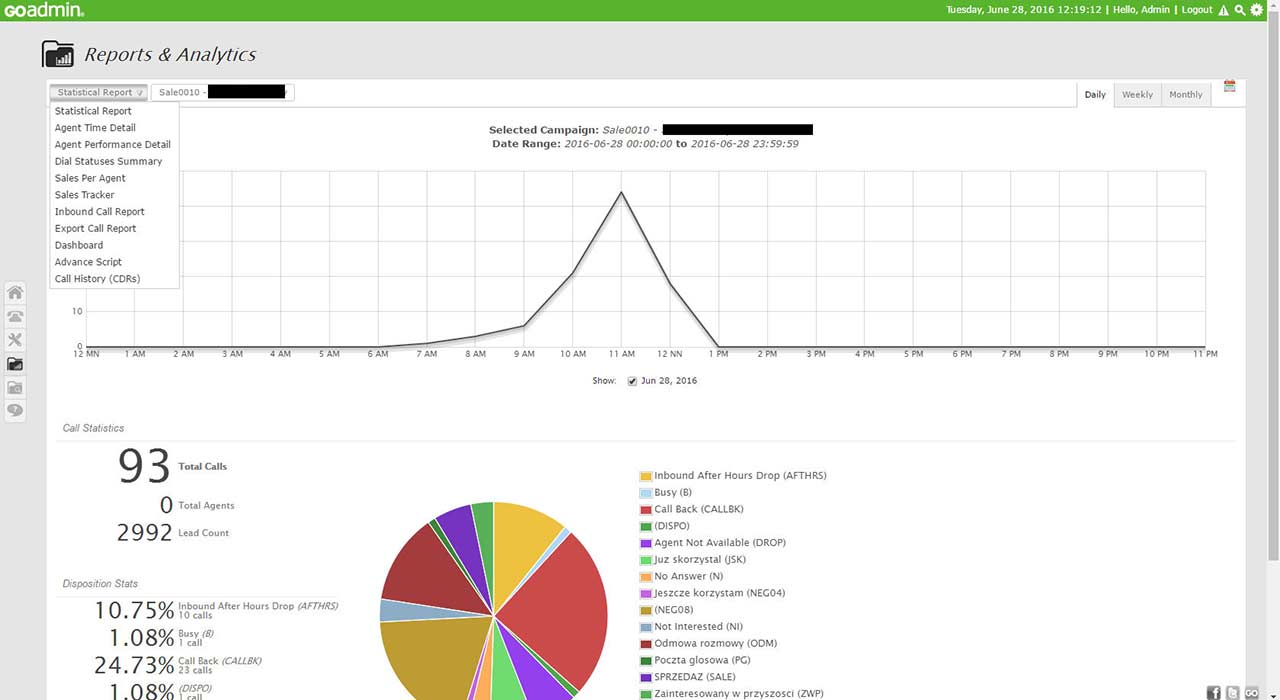Click the Poczta glosowa (PG) legend label

pyautogui.click(x=702, y=660)
